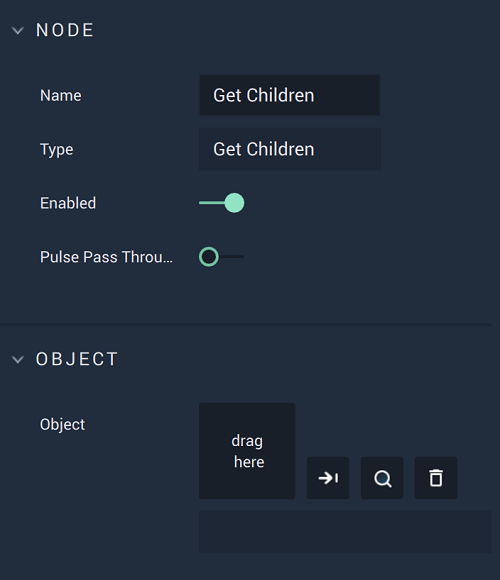Click the Name field containing Get Children

click(290, 95)
